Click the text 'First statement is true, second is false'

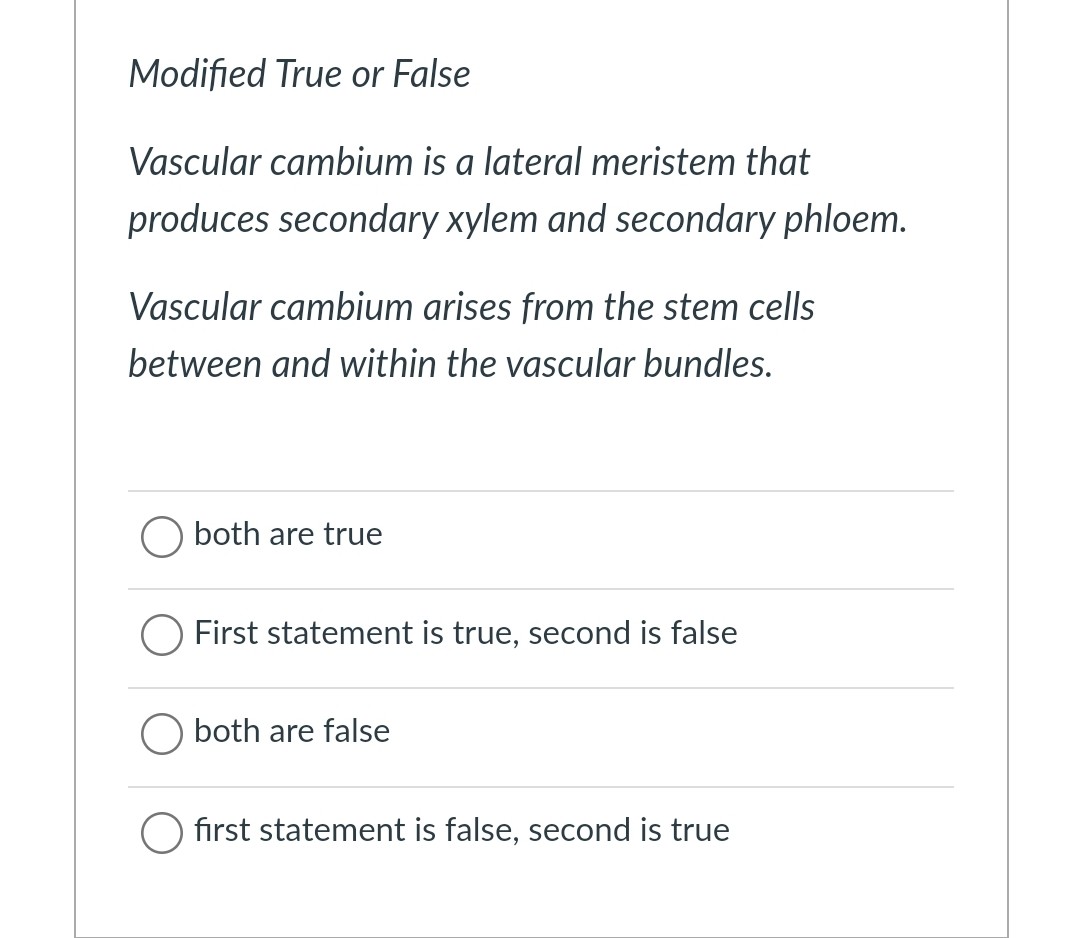pos(465,633)
